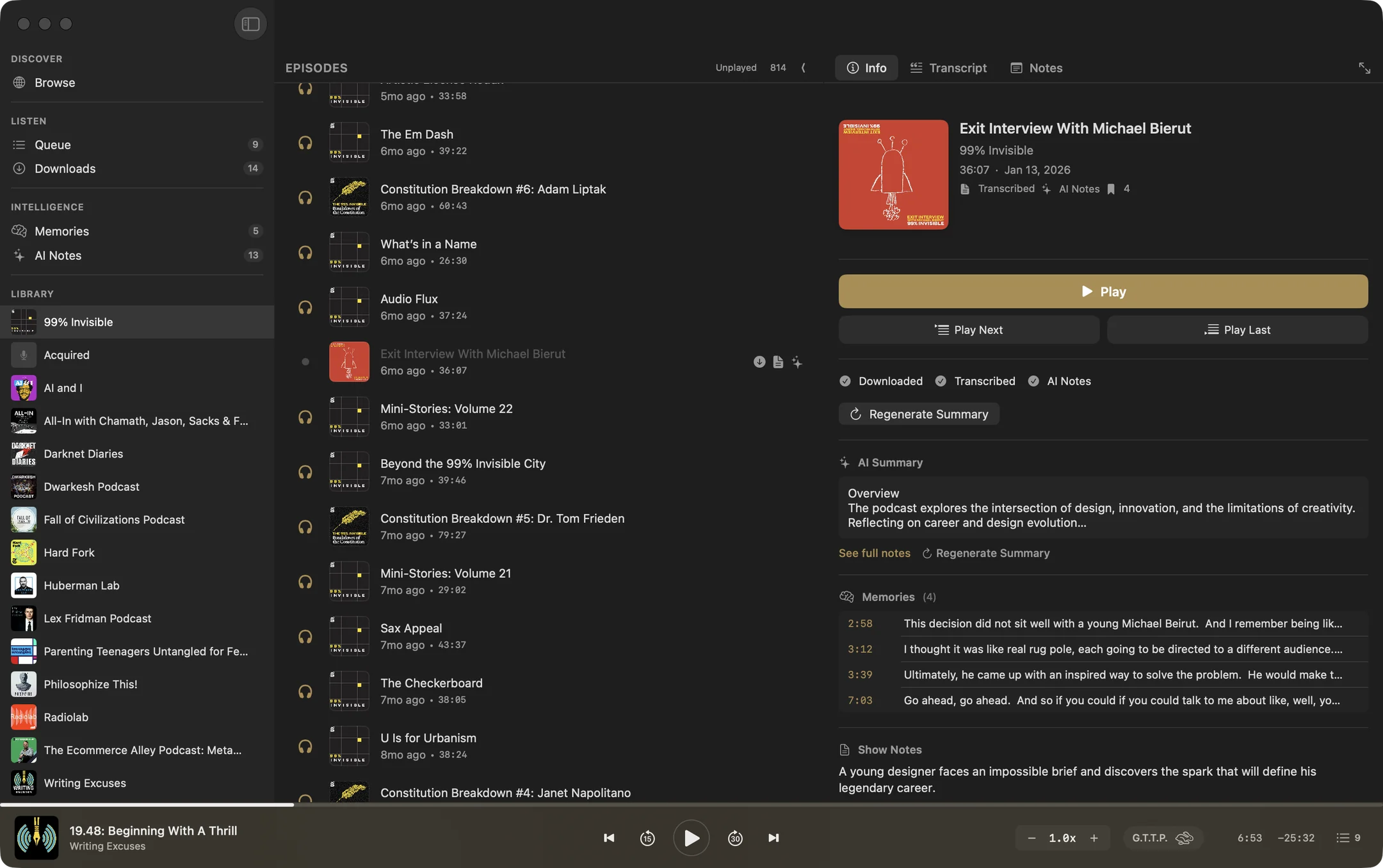Viewport: 1383px width, 868px height.
Task: Switch to the Info tab
Action: (866, 68)
